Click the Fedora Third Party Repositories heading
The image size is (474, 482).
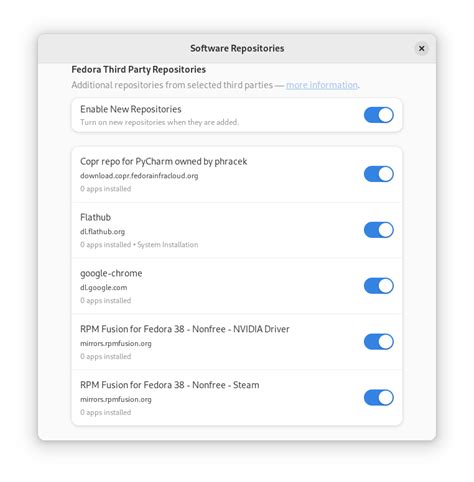(139, 70)
